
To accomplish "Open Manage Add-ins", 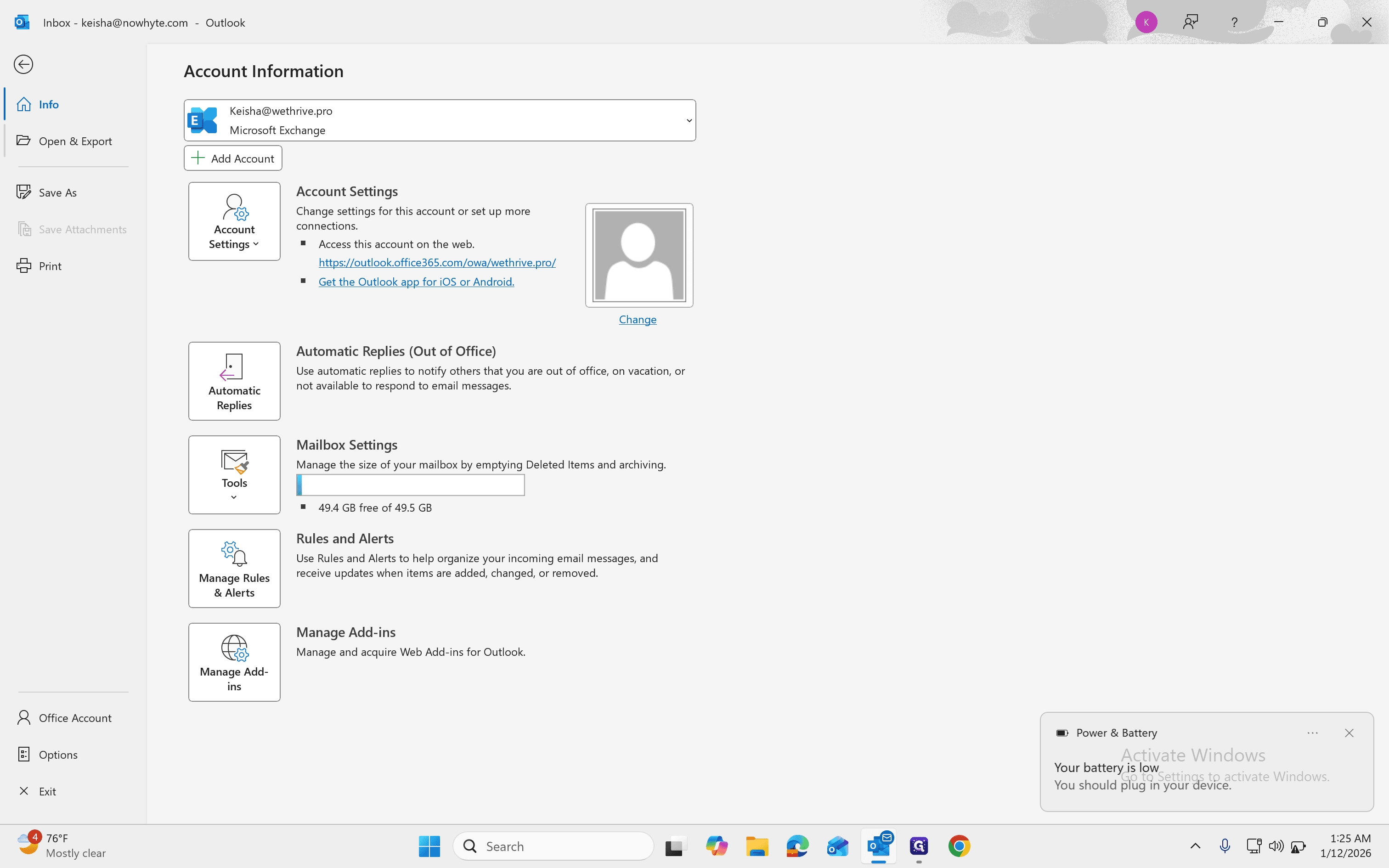I will click(x=234, y=662).
